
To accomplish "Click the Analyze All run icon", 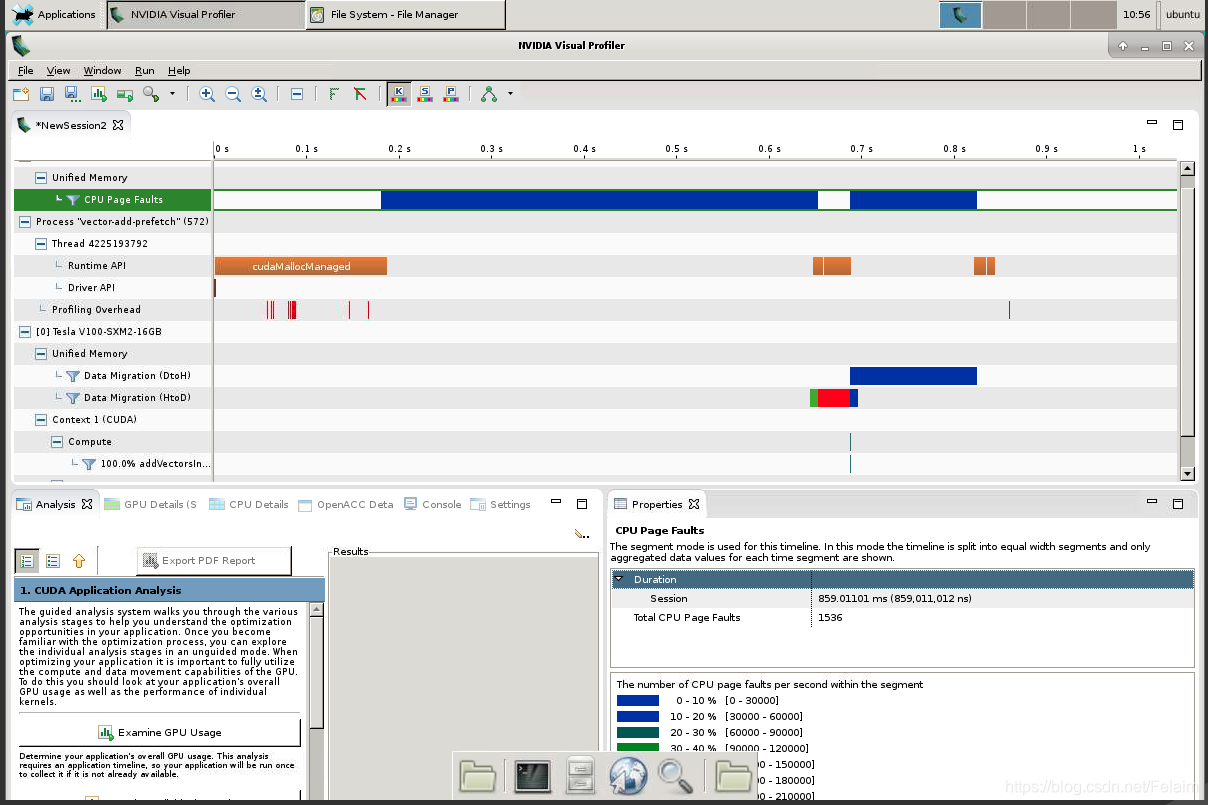I will (125, 94).
